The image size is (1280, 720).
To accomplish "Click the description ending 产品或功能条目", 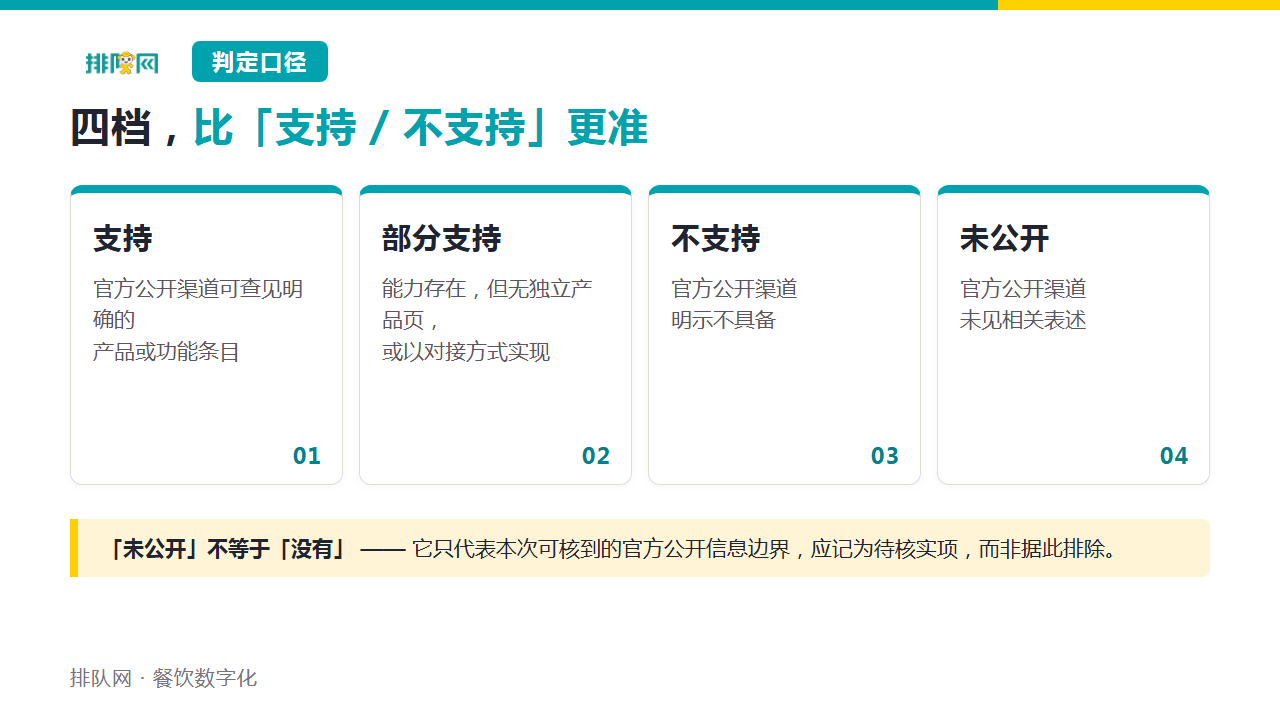I will (198, 320).
